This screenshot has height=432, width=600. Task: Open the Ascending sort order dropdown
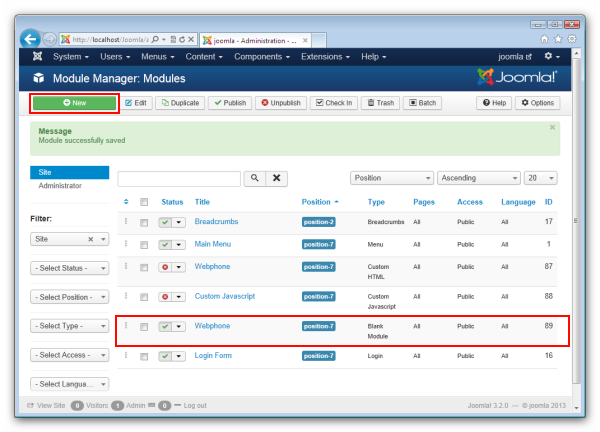(x=479, y=178)
